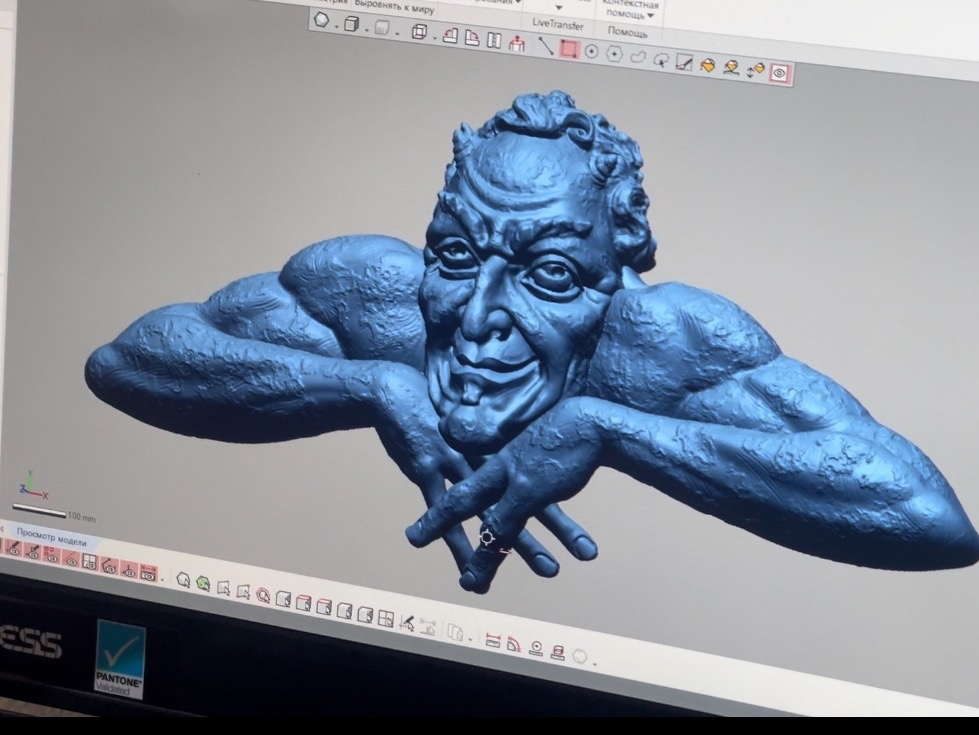Click the Помощь ribbon group label

pyautogui.click(x=627, y=33)
